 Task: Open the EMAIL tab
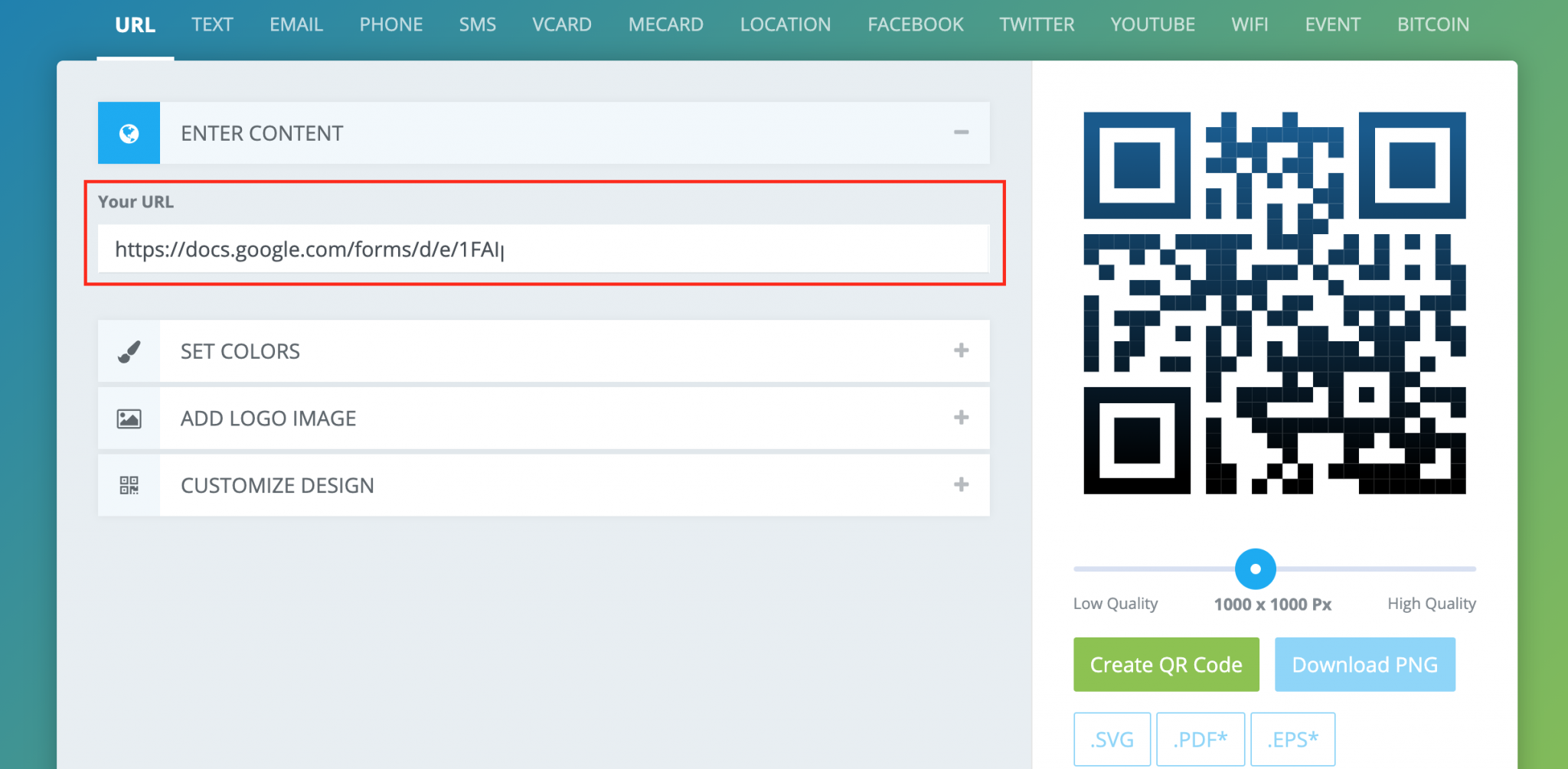[296, 24]
